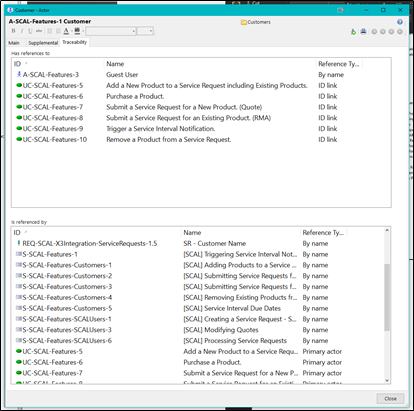Image resolution: width=414 pixels, height=411 pixels.
Task: Switch to the Supplemental tab
Action: (43, 43)
